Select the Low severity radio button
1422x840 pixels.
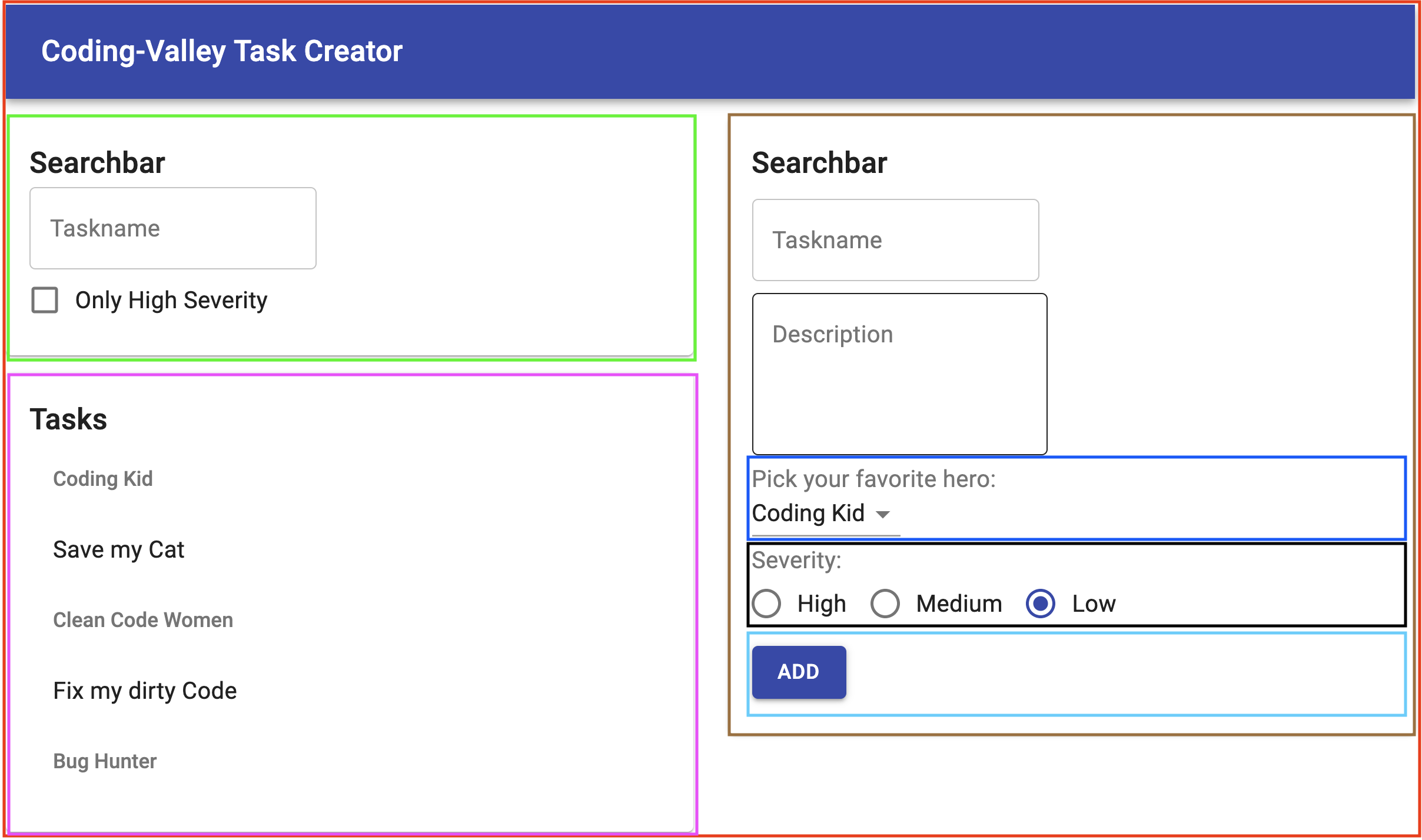(x=1041, y=604)
